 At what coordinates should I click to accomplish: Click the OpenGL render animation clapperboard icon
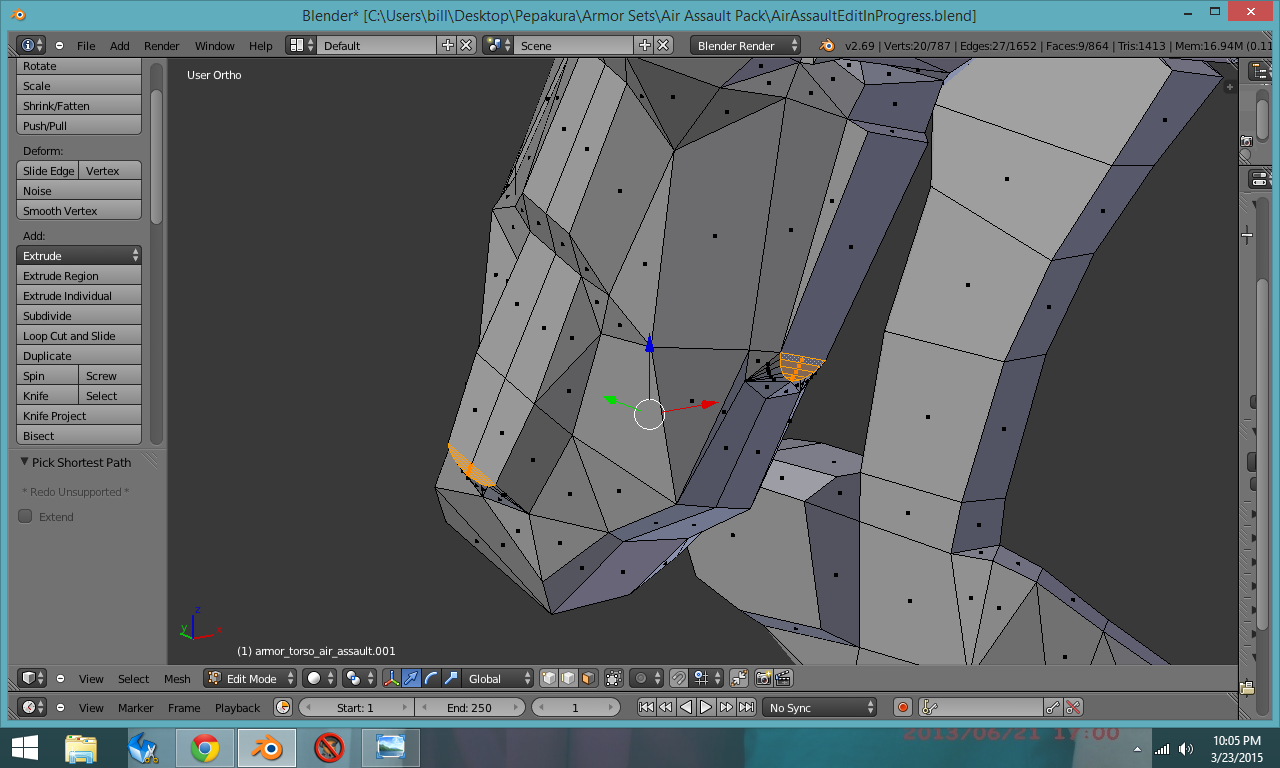[783, 678]
